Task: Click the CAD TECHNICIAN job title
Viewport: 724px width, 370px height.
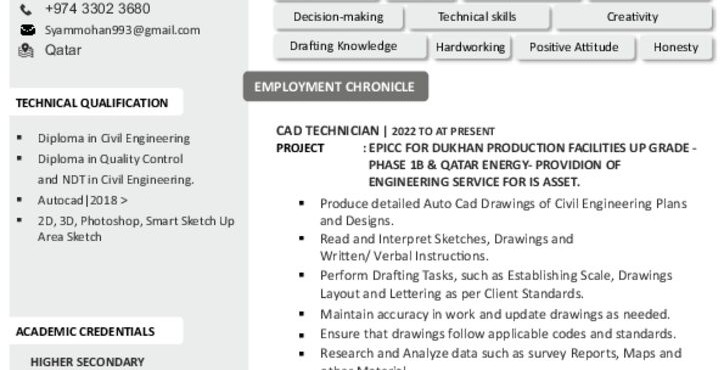Action: click(x=327, y=131)
